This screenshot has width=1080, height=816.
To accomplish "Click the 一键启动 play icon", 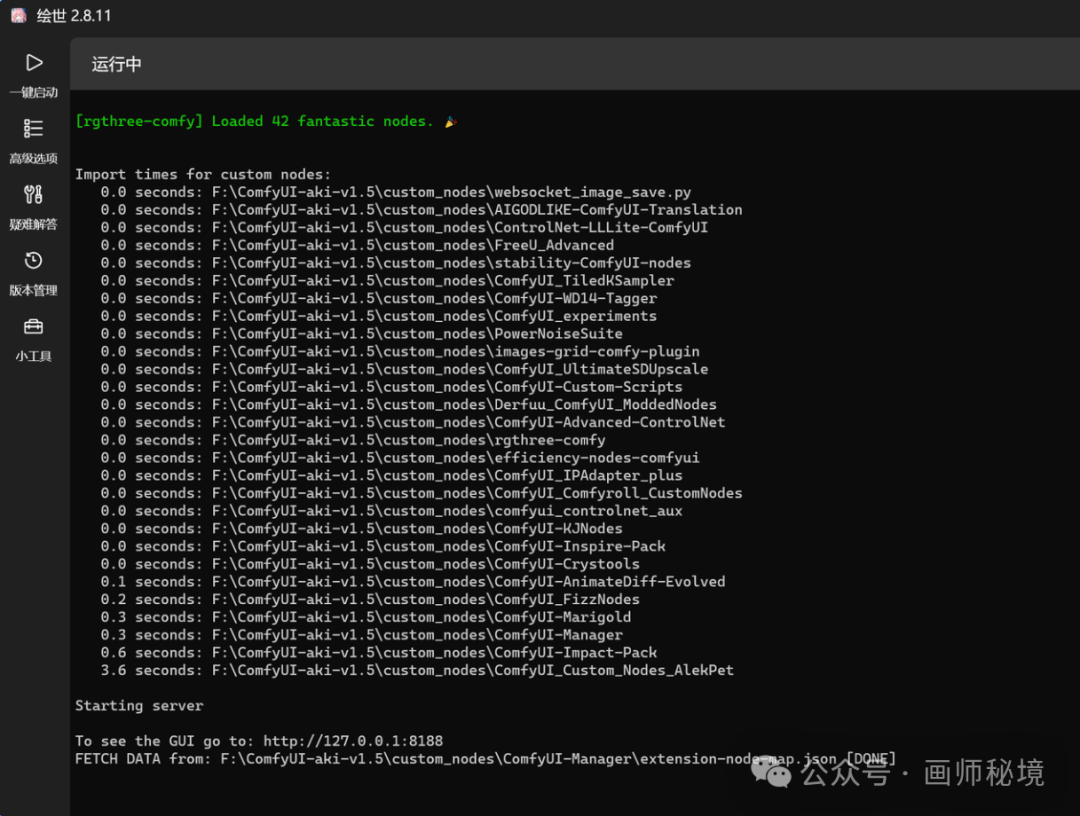I will click(34, 63).
